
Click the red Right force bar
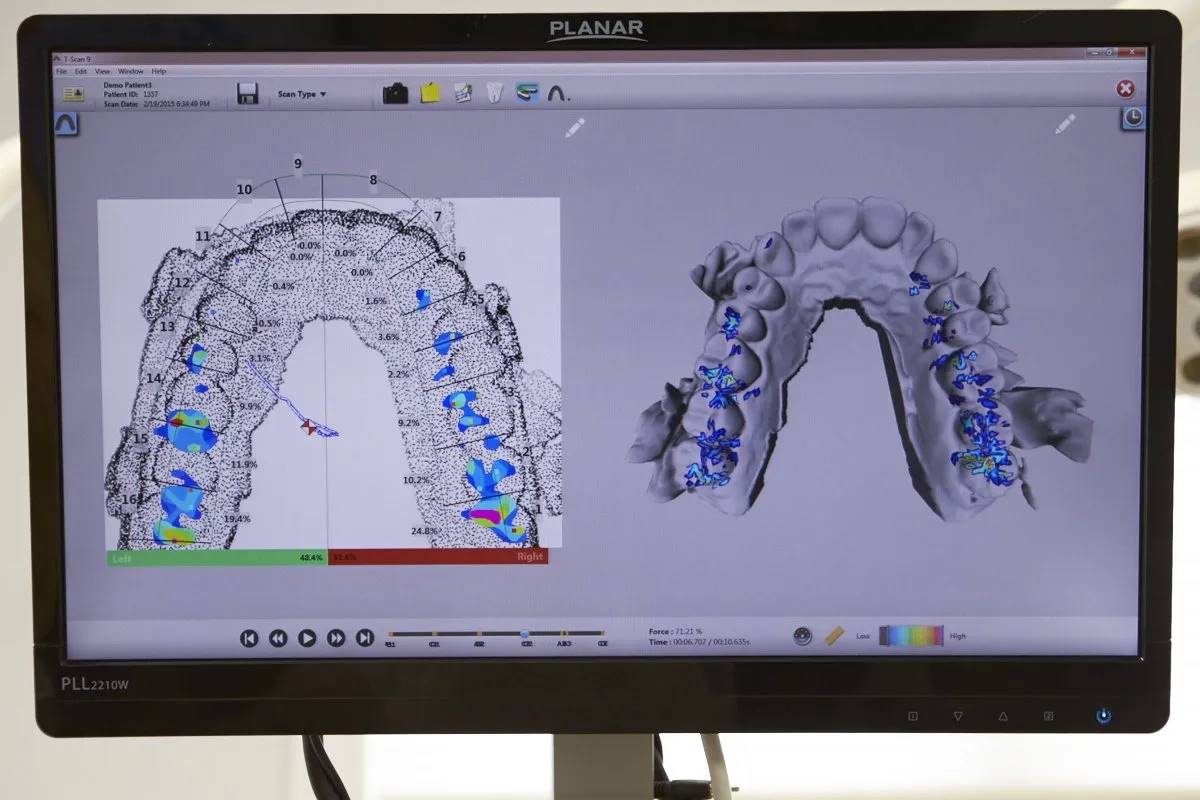click(437, 557)
